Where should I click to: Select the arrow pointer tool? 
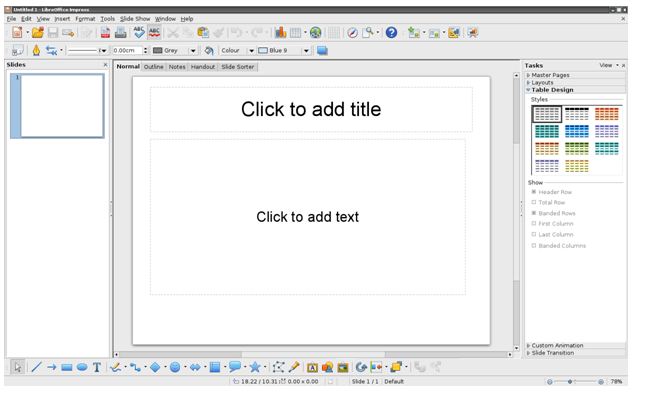(17, 367)
